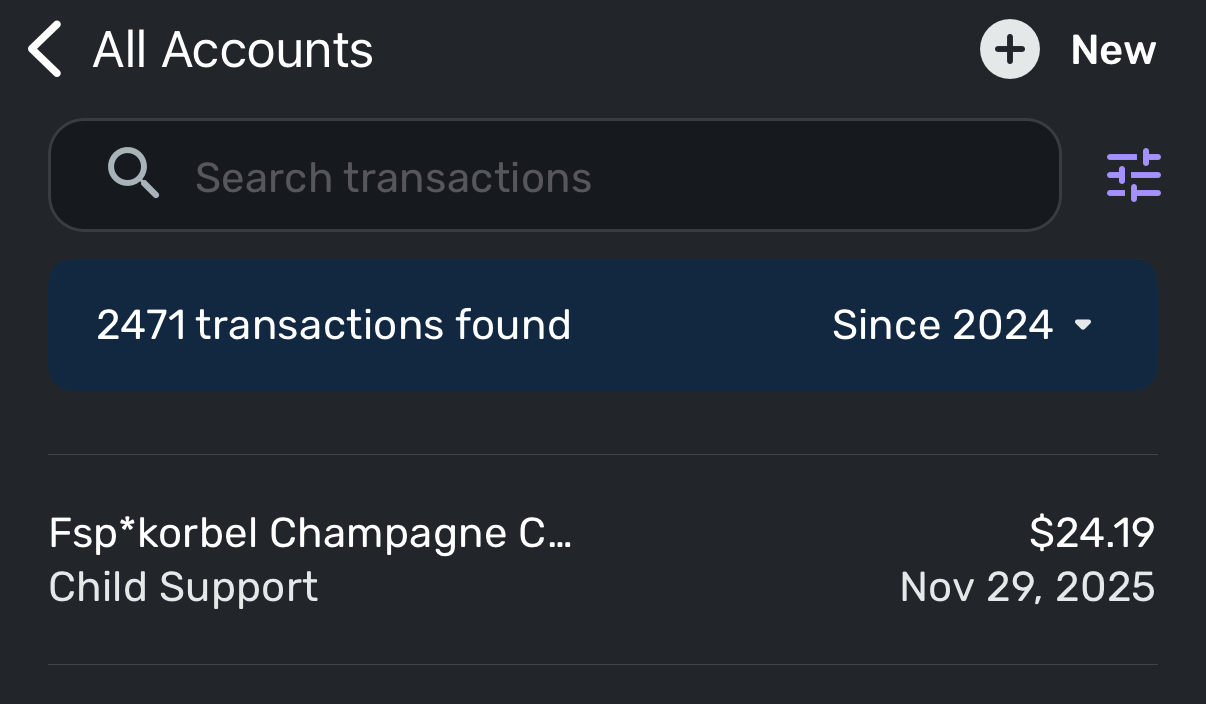
Task: Click the caret arrow beside Since 2024
Action: coord(1082,326)
